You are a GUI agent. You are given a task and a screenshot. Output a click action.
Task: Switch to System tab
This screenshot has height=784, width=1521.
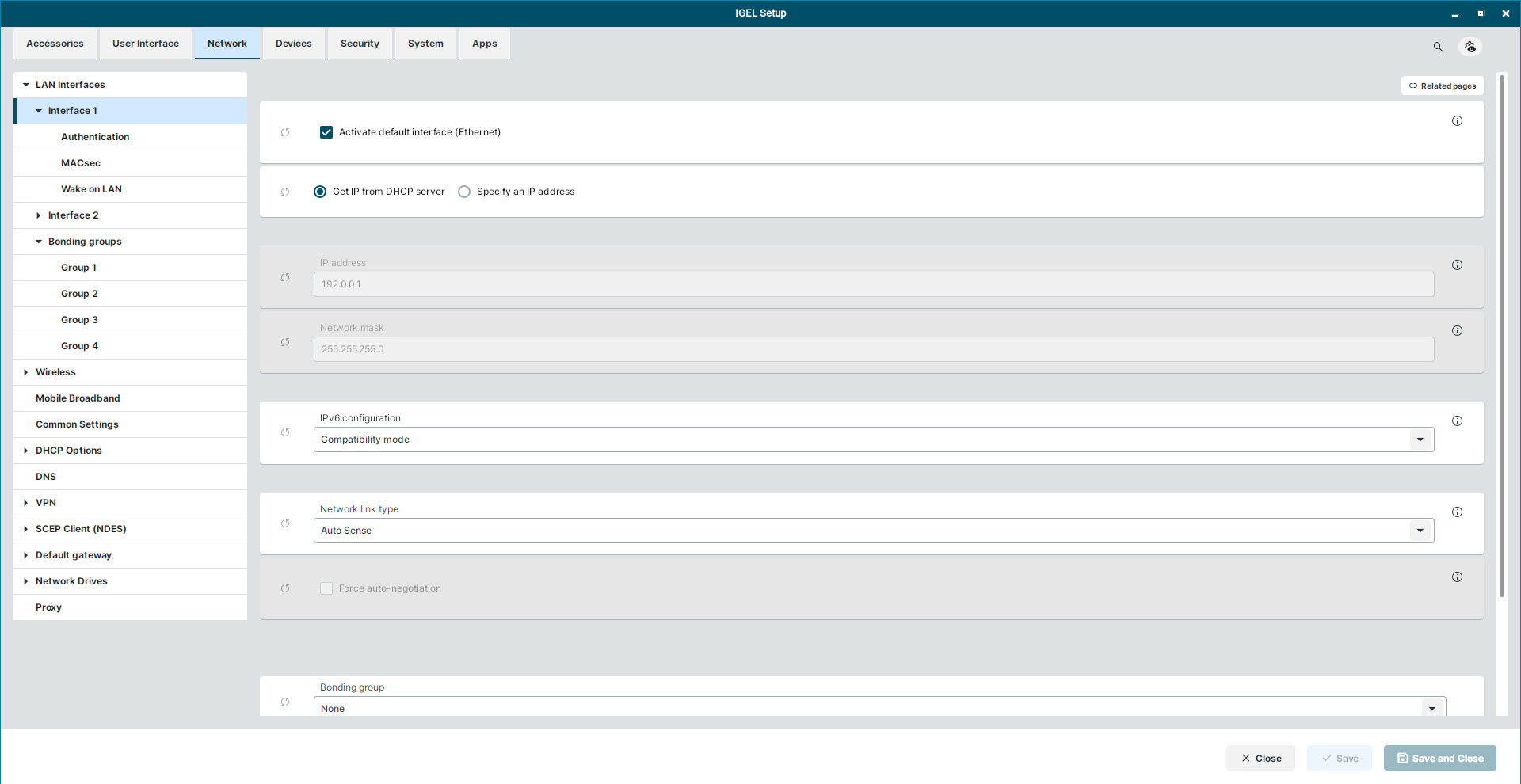pyautogui.click(x=425, y=44)
